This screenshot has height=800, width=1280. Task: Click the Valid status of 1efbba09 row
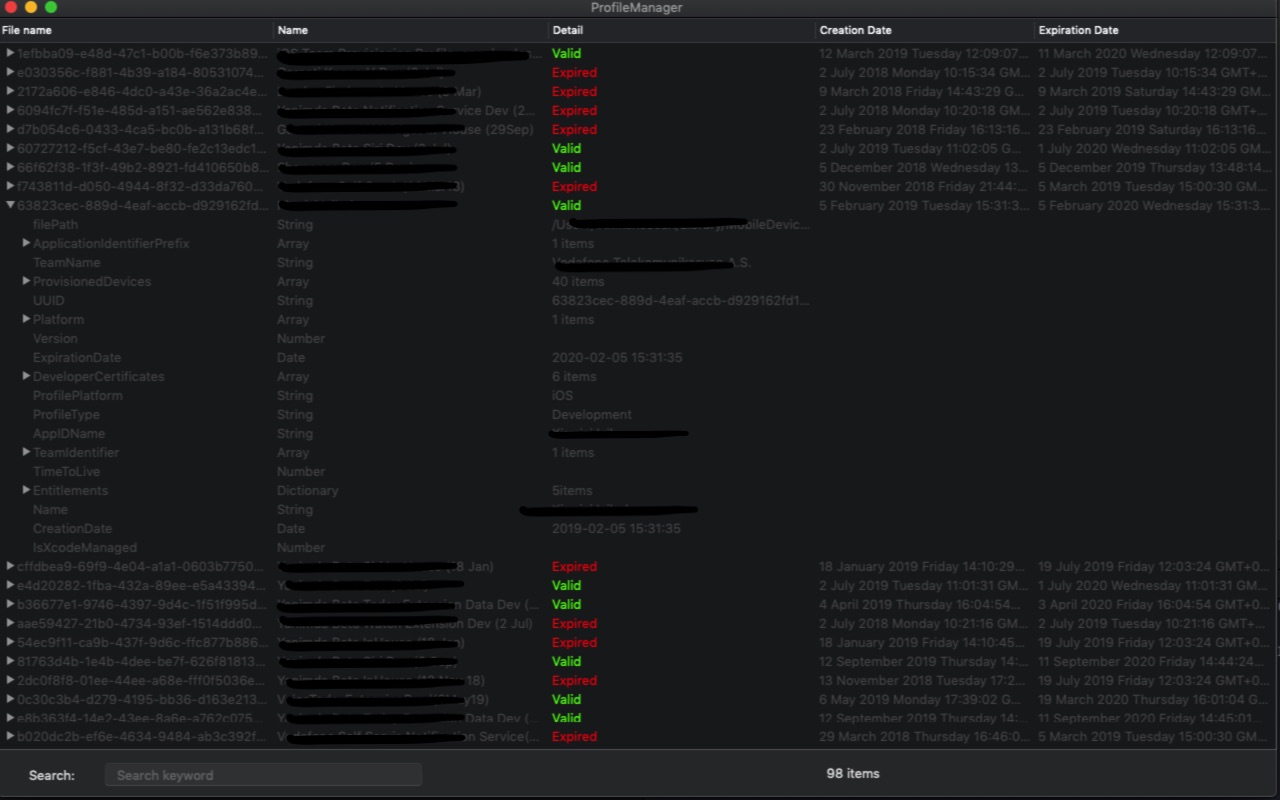coord(566,53)
